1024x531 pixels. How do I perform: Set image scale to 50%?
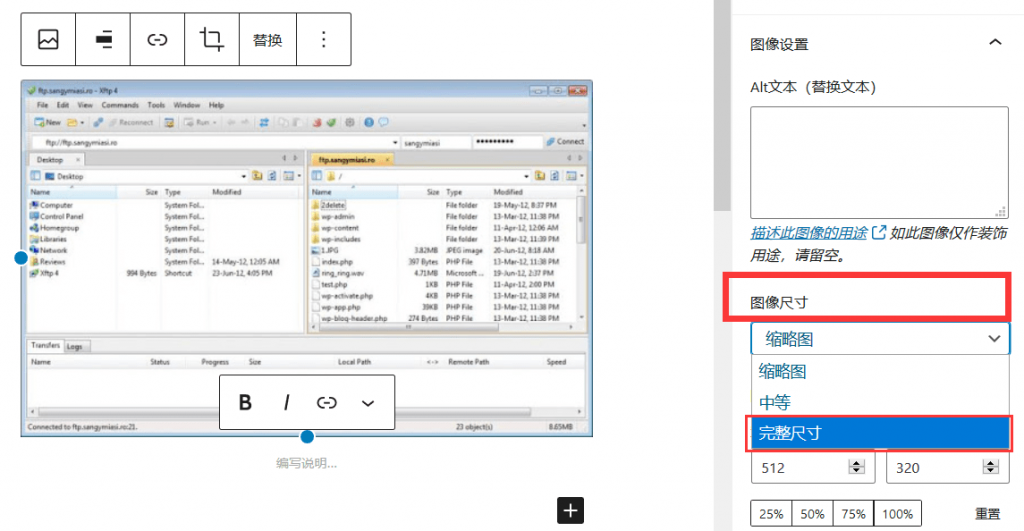[x=812, y=514]
